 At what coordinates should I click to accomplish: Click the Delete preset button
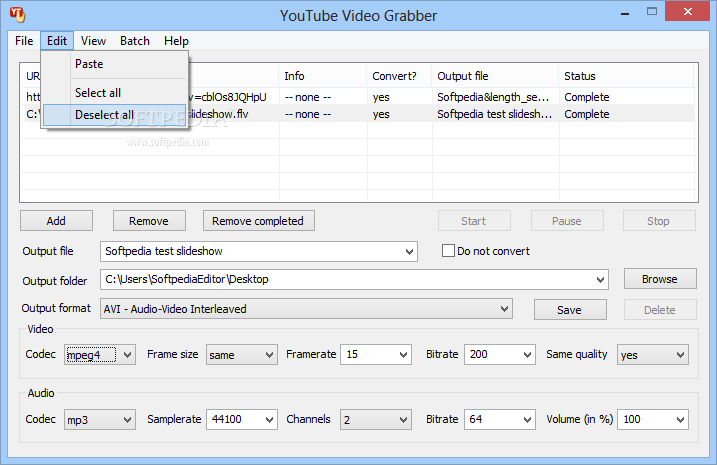click(x=660, y=310)
